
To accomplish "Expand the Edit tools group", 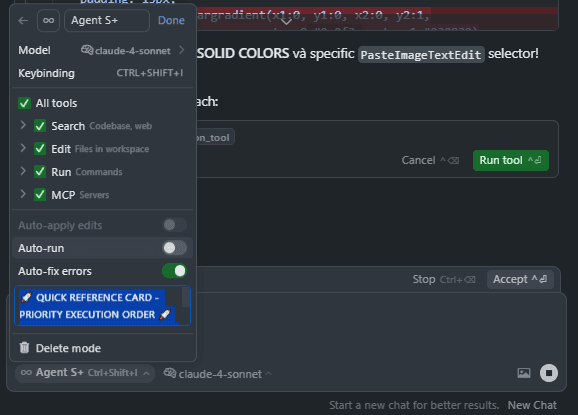I will pos(23,148).
